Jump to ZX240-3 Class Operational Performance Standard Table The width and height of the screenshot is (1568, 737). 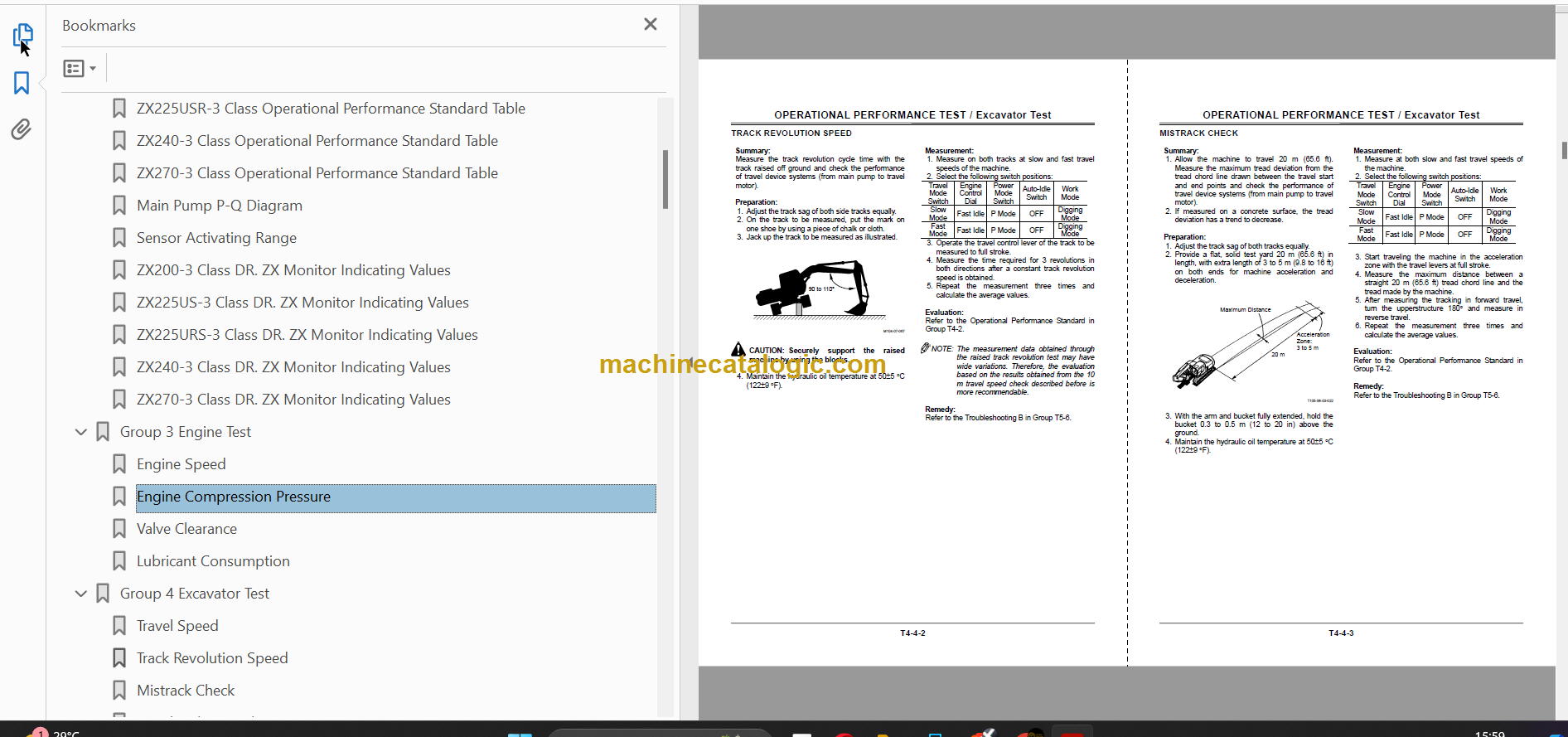(x=317, y=141)
